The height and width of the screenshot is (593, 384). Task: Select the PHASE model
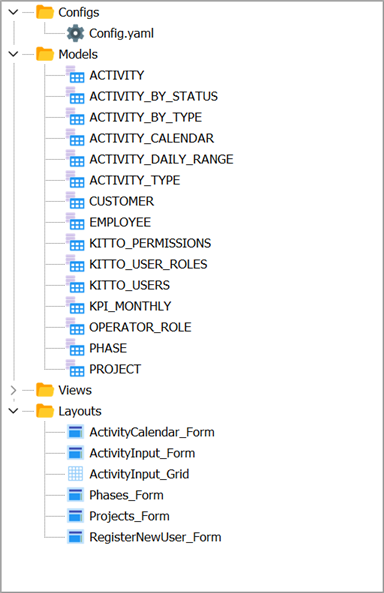click(x=108, y=348)
